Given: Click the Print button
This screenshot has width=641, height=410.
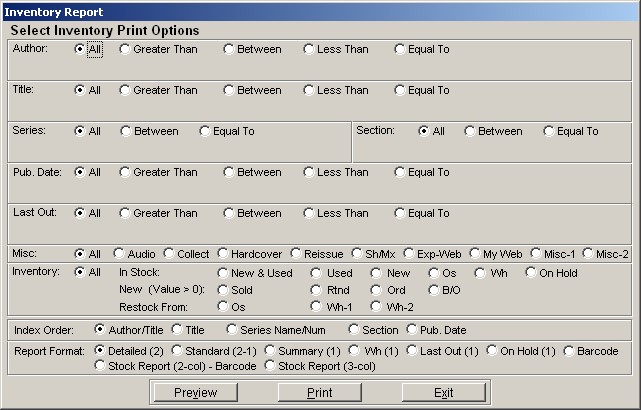Looking at the screenshot, I should [x=320, y=392].
